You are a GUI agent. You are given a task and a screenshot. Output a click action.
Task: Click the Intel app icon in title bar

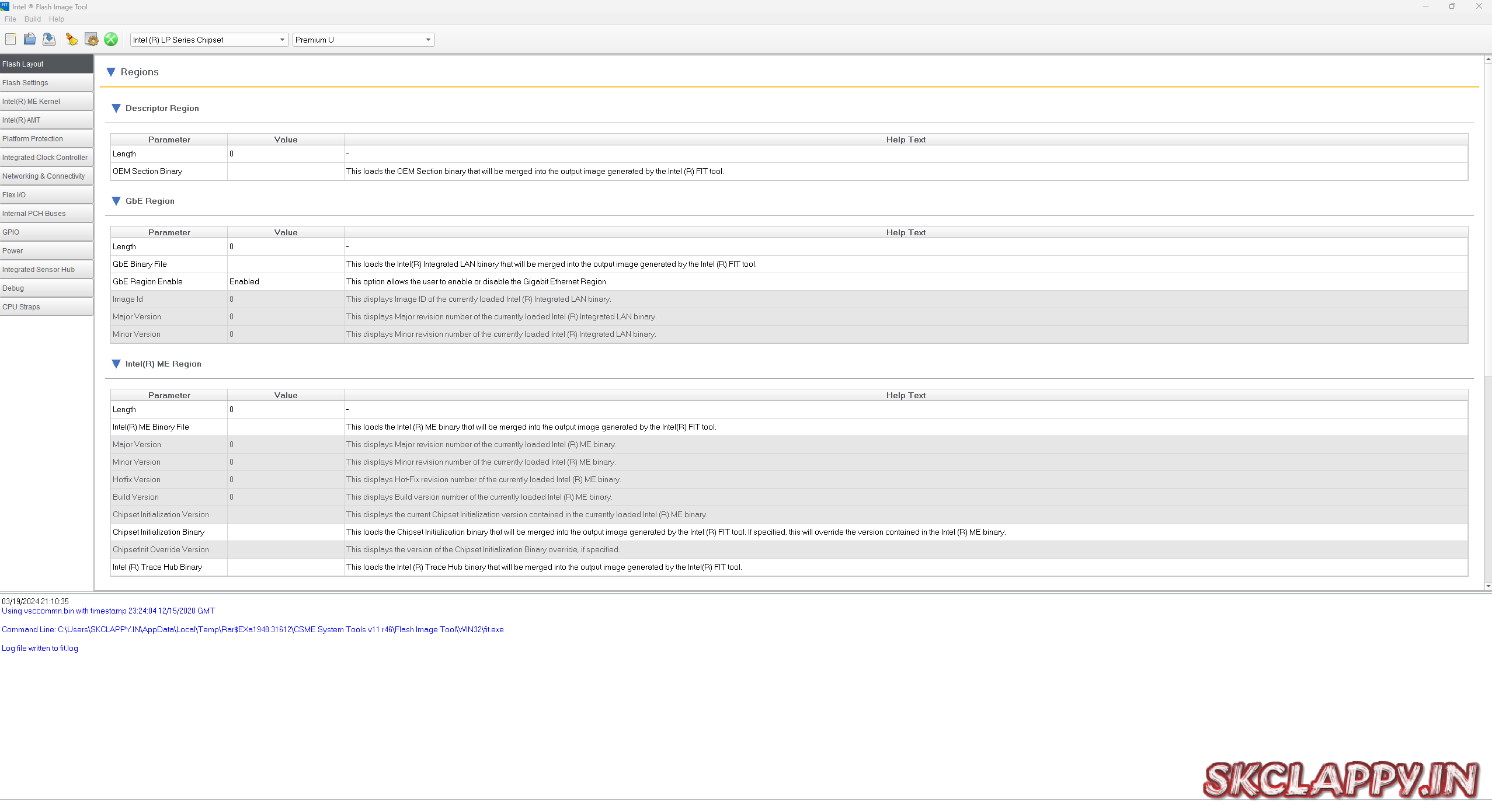click(x=5, y=6)
